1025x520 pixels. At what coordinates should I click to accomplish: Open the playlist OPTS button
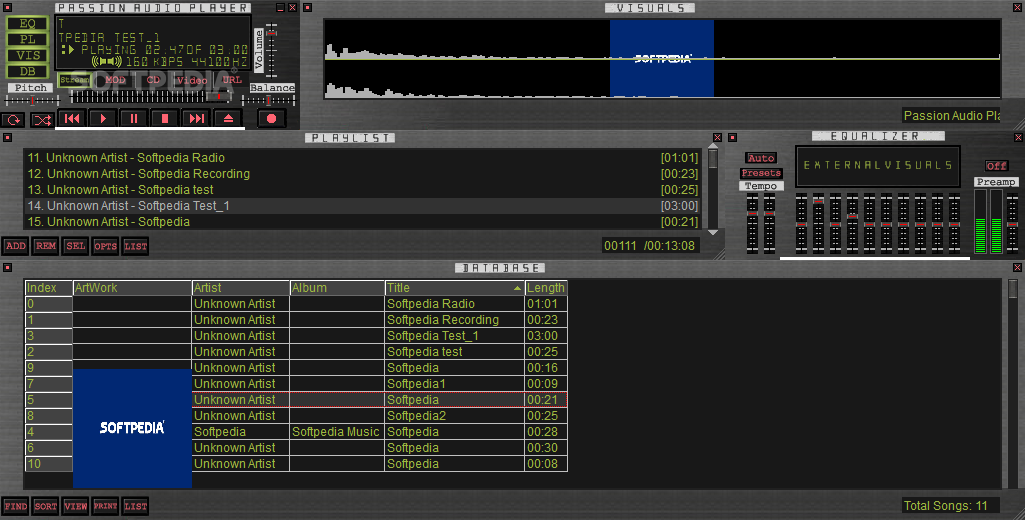click(105, 246)
